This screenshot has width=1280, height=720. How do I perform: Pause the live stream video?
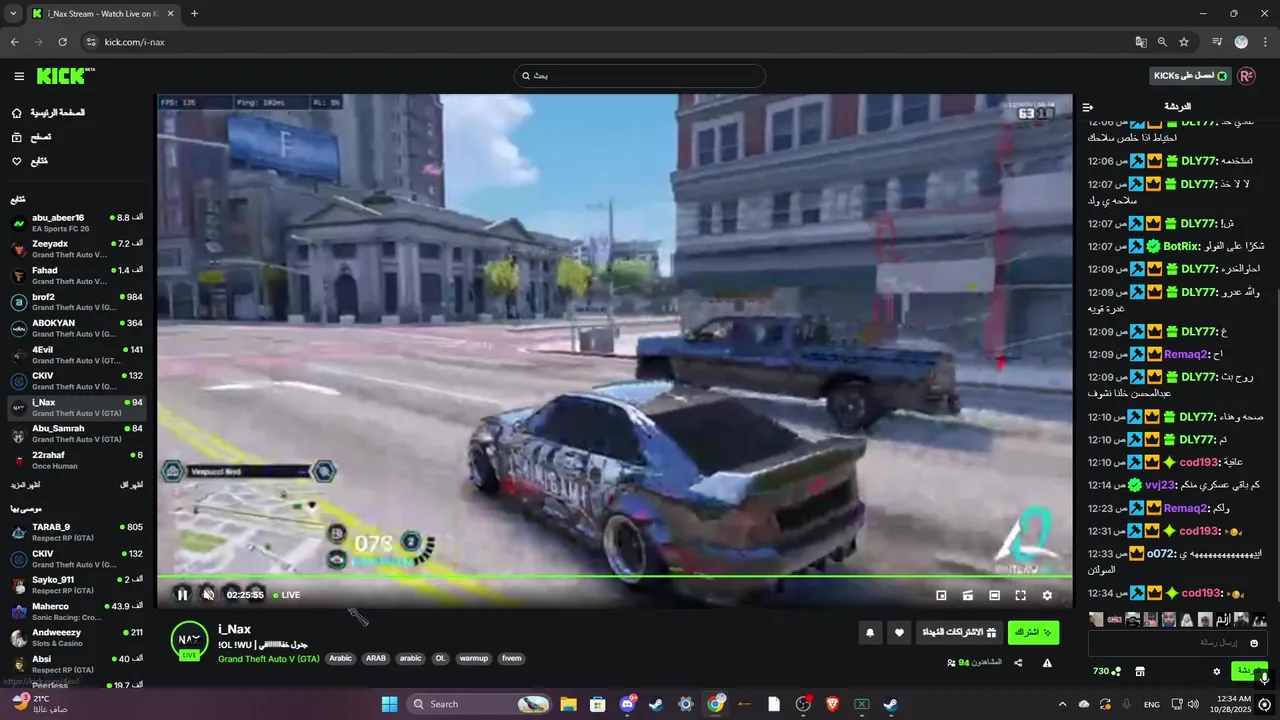182,595
